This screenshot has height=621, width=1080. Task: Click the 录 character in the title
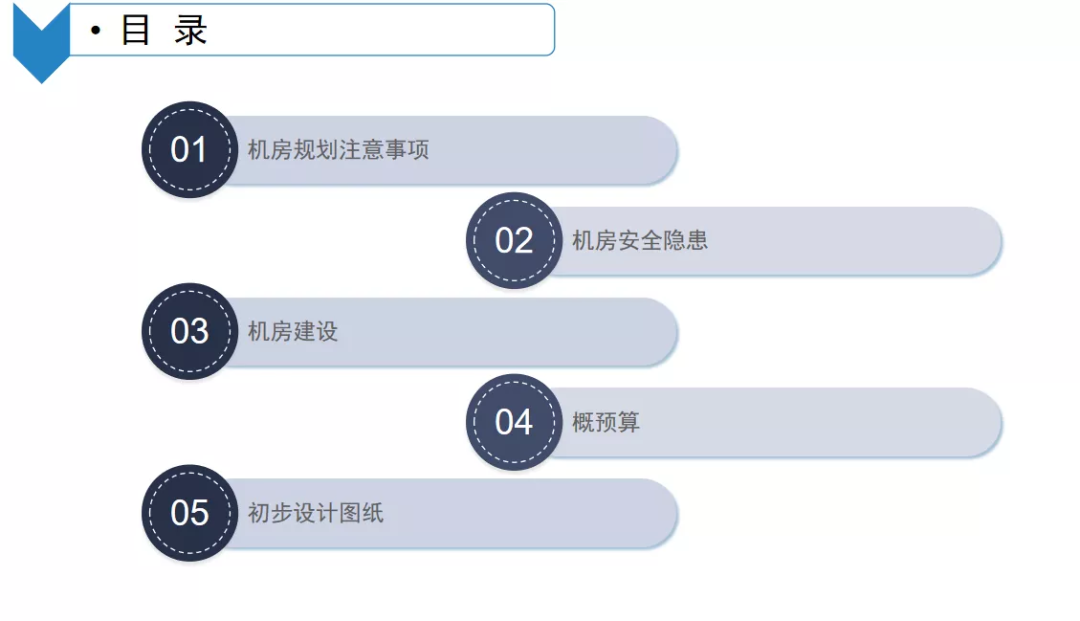(191, 30)
